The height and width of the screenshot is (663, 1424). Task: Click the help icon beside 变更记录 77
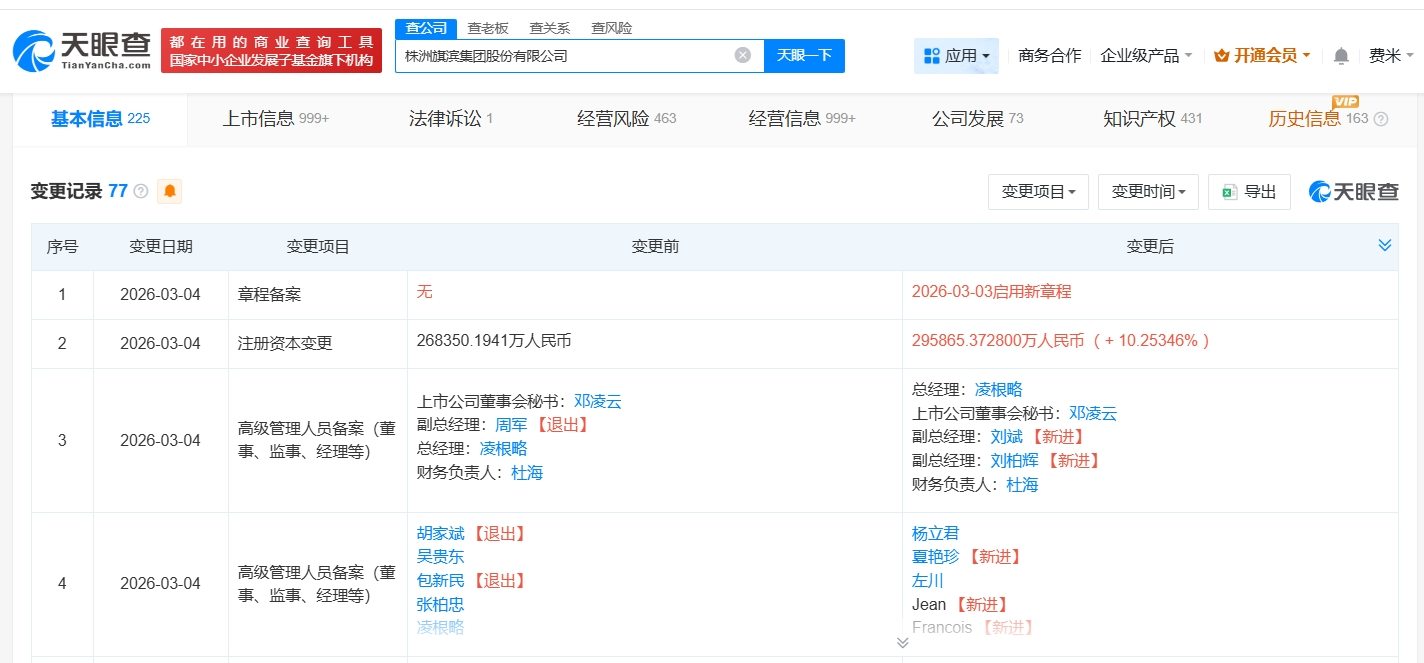tap(141, 191)
